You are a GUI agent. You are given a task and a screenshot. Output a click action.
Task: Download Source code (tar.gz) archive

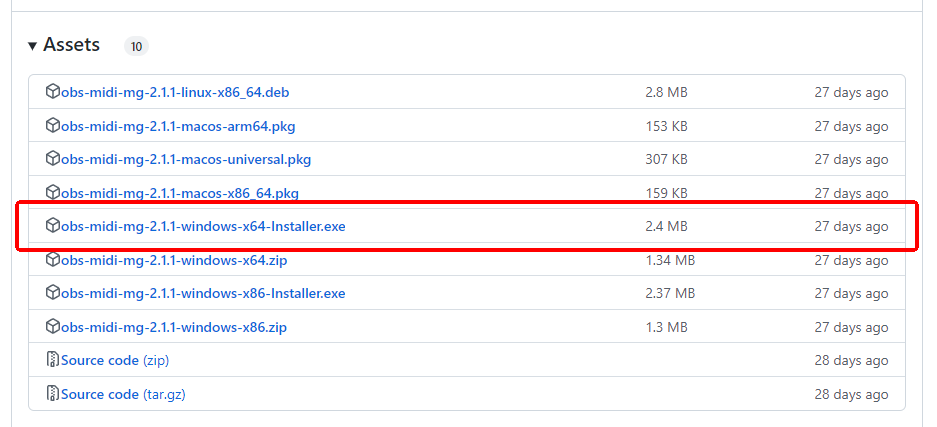(x=123, y=394)
